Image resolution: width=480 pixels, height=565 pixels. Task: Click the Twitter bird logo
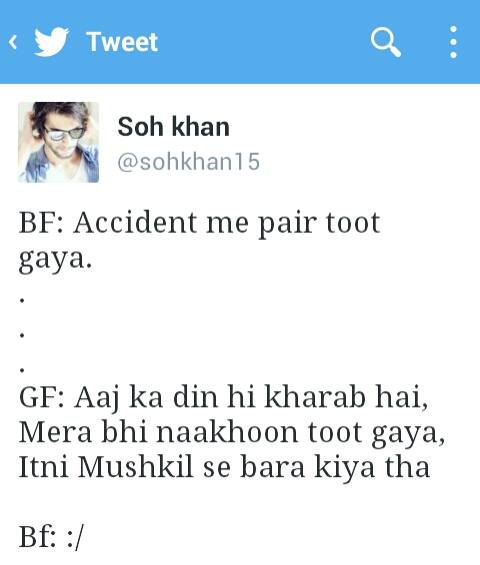pos(51,42)
